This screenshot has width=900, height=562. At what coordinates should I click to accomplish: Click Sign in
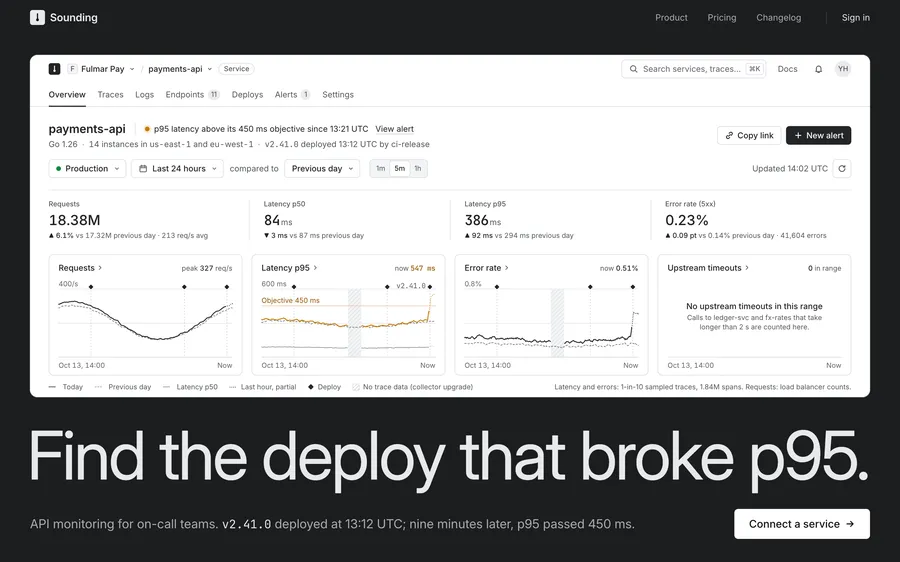(x=855, y=17)
